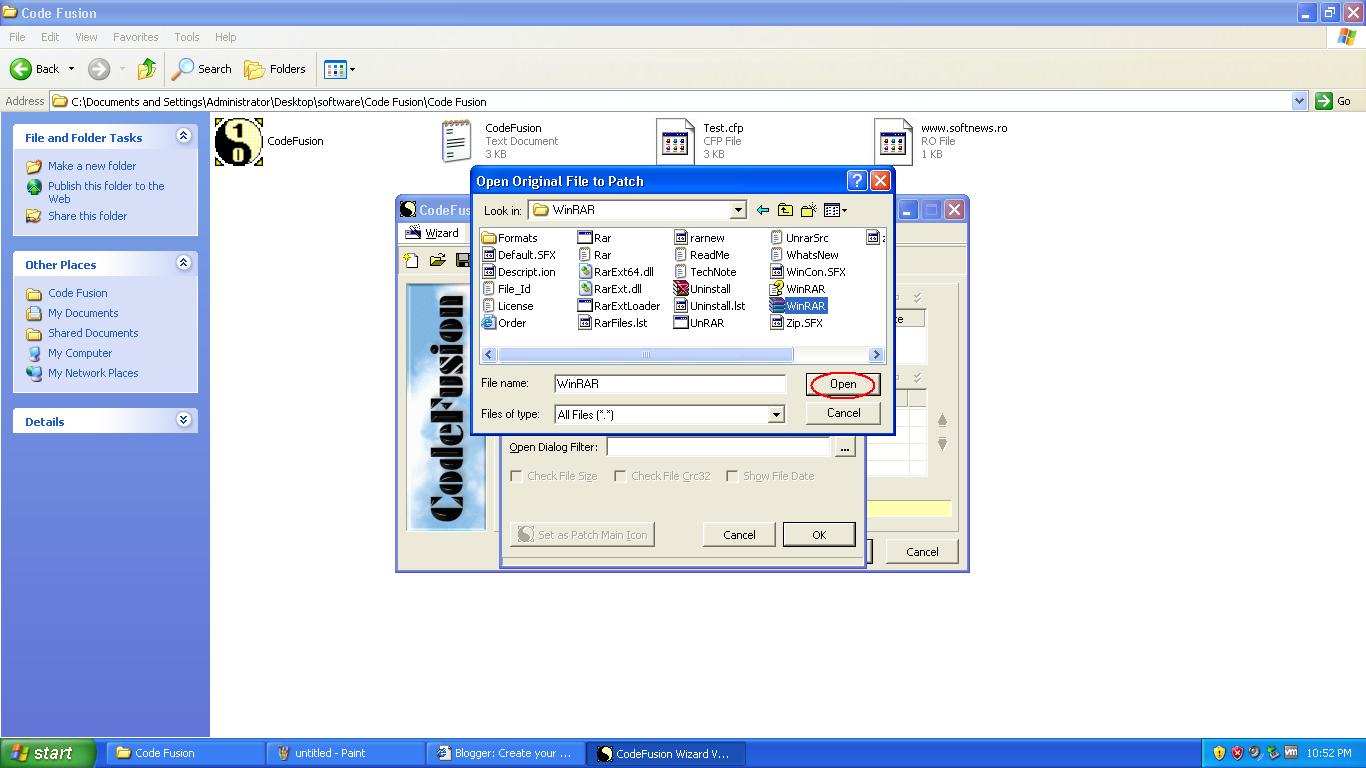Open the View Menu icon in Open dialog
The width and height of the screenshot is (1366, 768).
[835, 210]
